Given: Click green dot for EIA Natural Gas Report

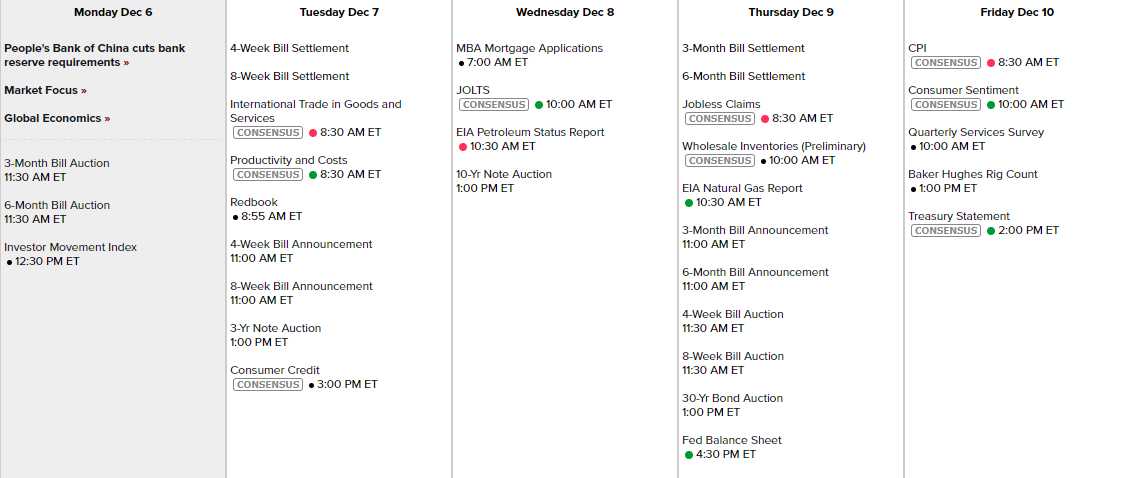Looking at the screenshot, I should point(689,202).
